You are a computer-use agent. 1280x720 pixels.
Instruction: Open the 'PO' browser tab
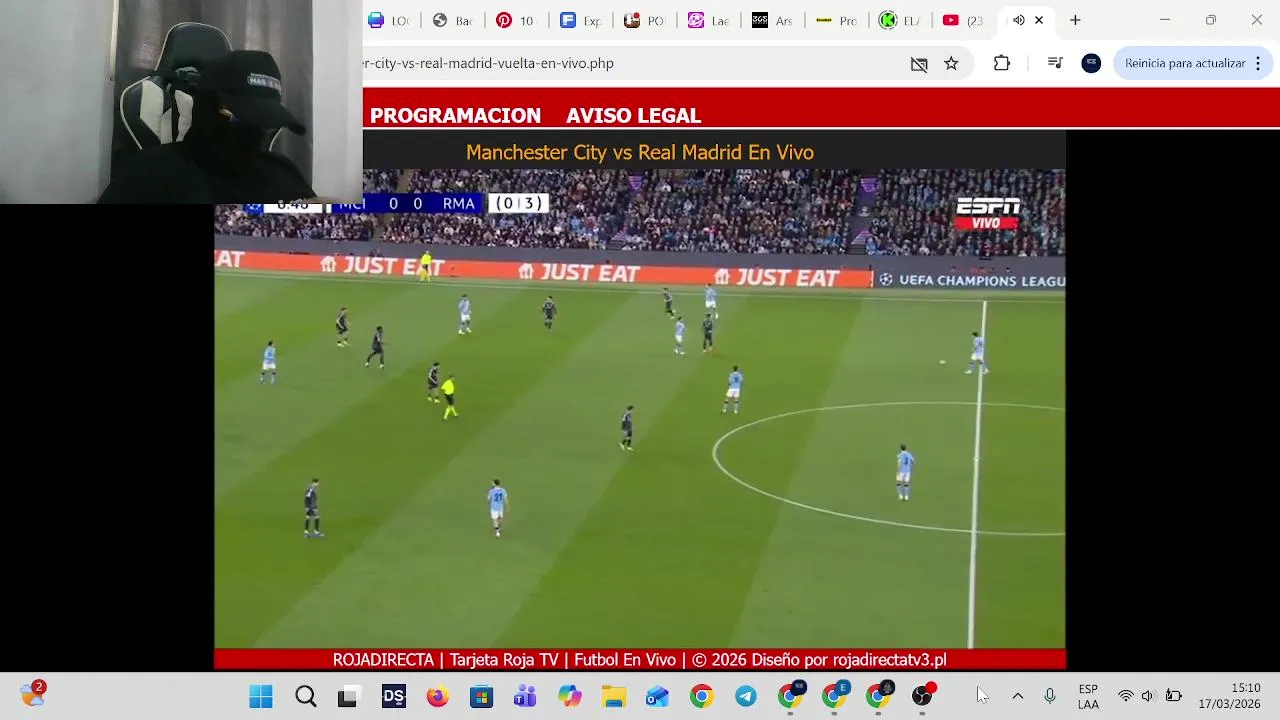click(x=644, y=20)
